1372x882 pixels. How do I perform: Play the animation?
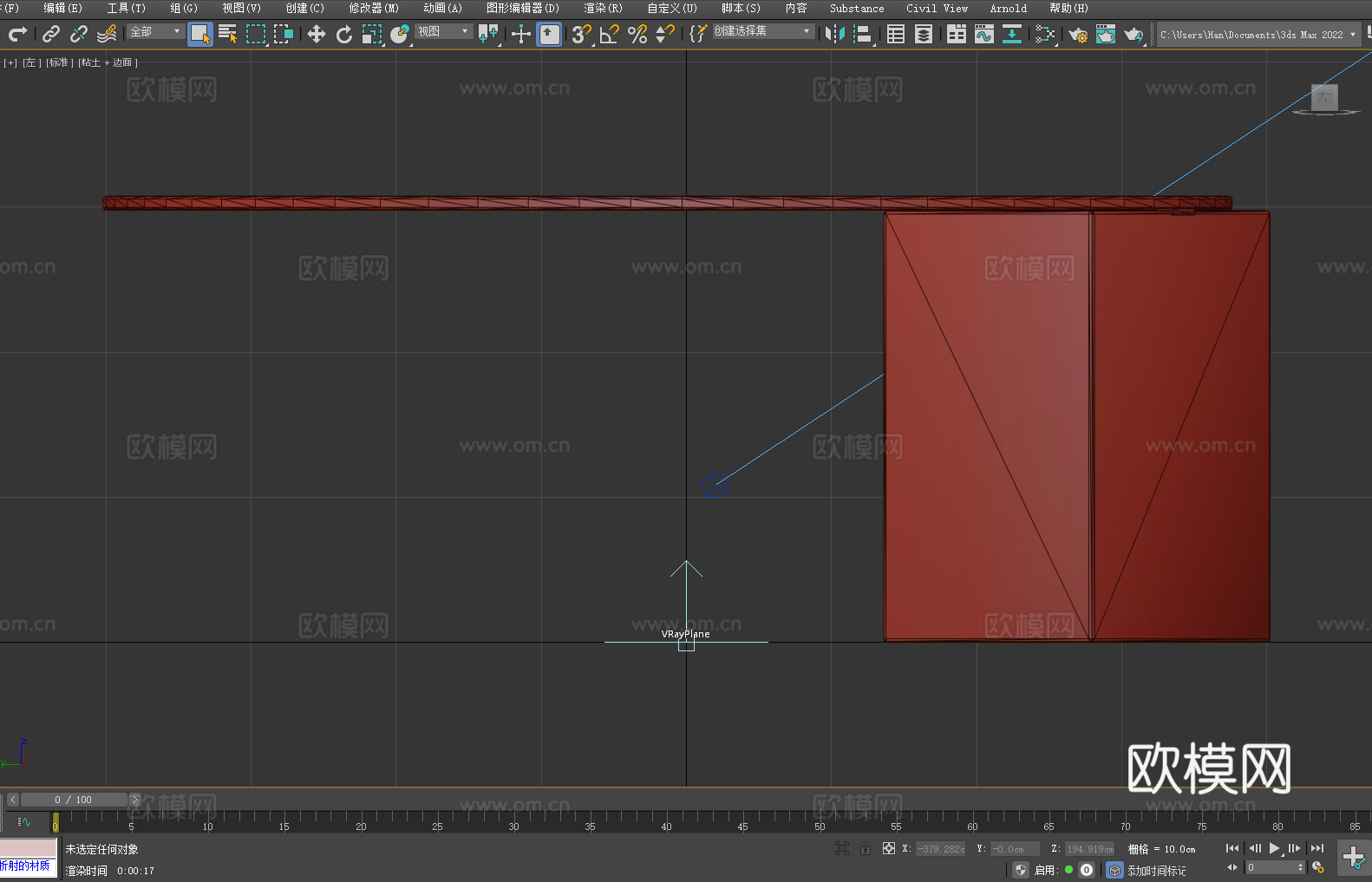point(1275,848)
